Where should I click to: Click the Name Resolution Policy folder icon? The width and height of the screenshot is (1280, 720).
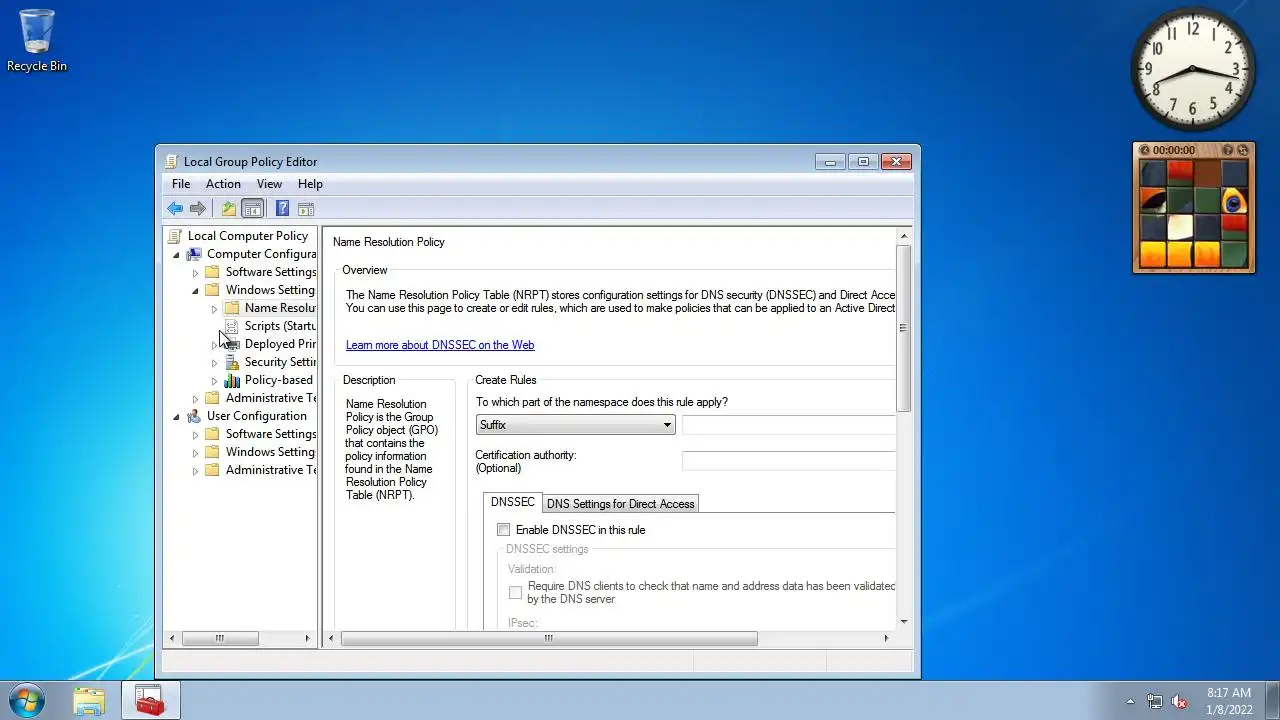pyautogui.click(x=232, y=308)
